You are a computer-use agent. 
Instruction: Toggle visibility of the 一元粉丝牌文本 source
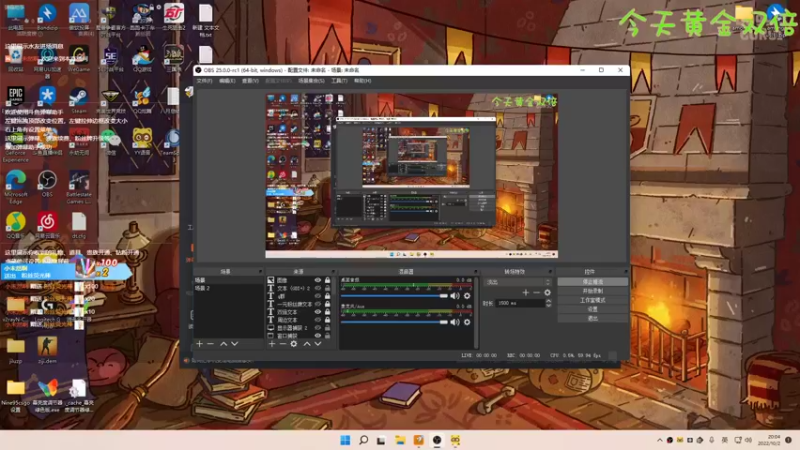(318, 304)
